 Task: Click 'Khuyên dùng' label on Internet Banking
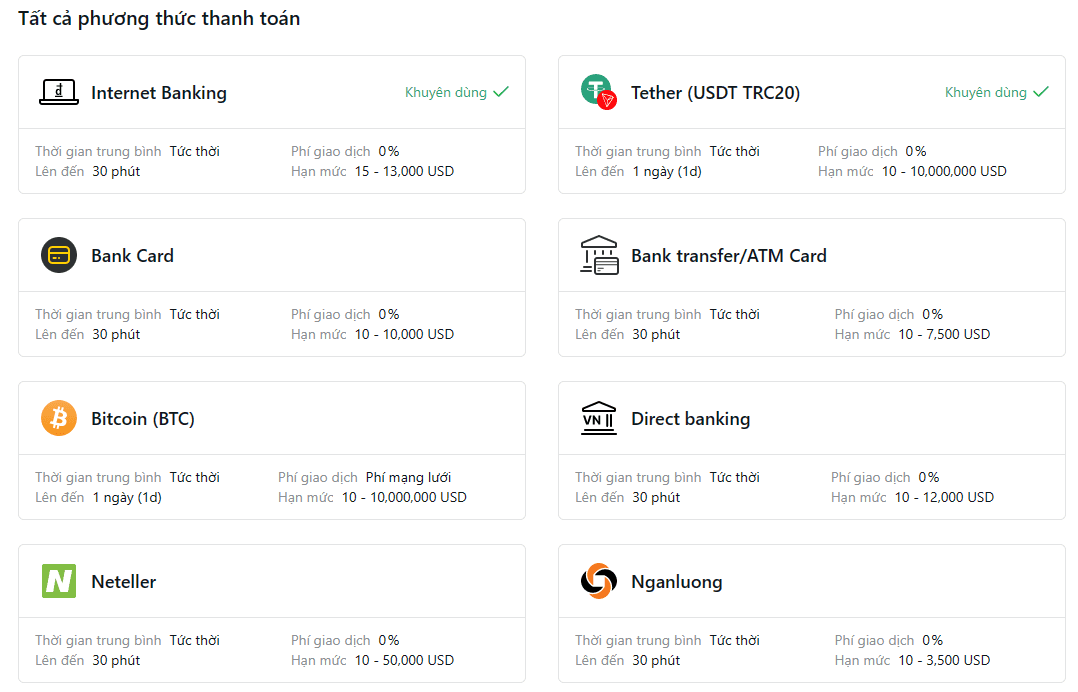[446, 92]
